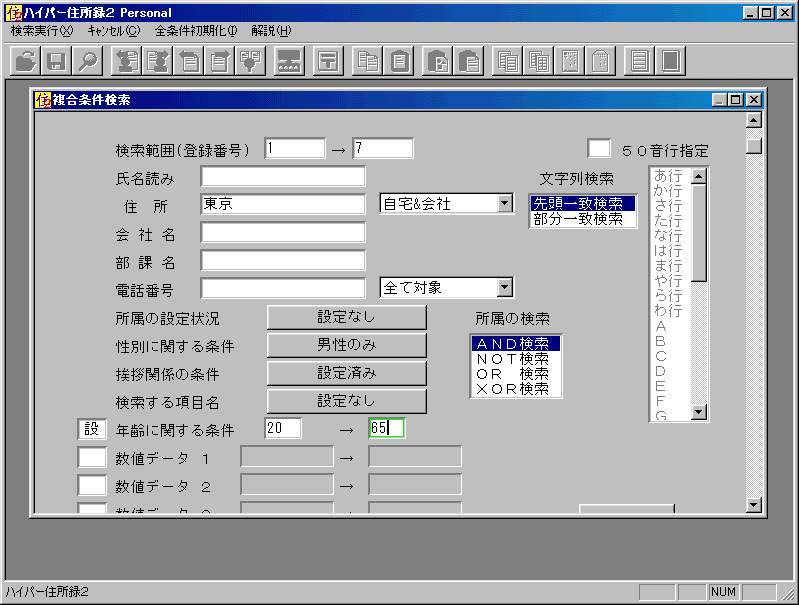Click the wide bar above dotted row icon
The width and height of the screenshot is (799, 605).
pyautogui.click(x=288, y=61)
